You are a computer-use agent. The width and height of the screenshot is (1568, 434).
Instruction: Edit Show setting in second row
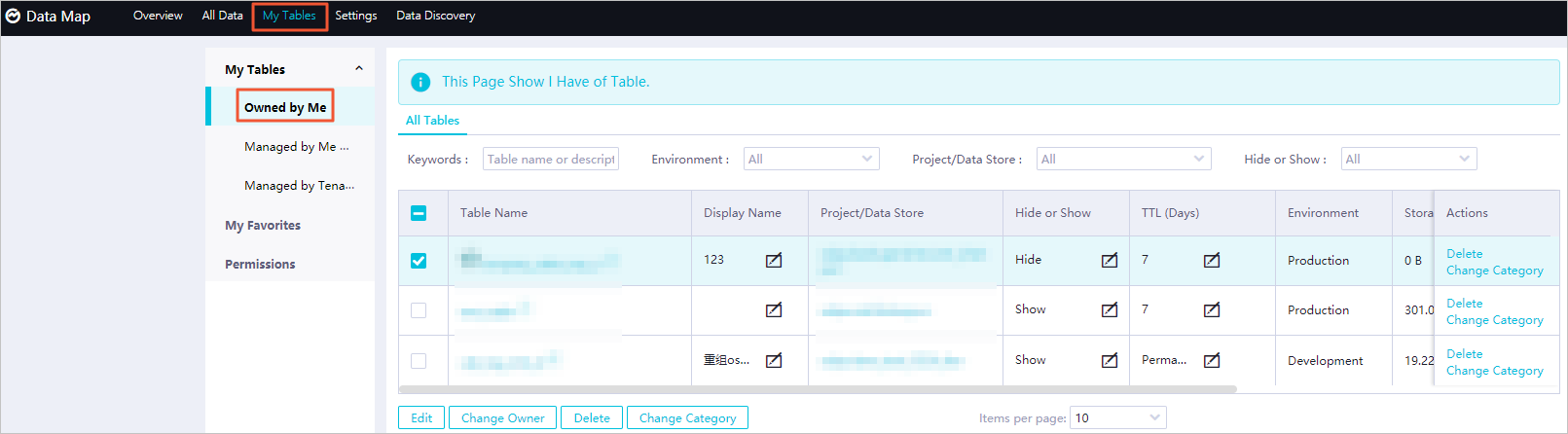click(x=1110, y=309)
